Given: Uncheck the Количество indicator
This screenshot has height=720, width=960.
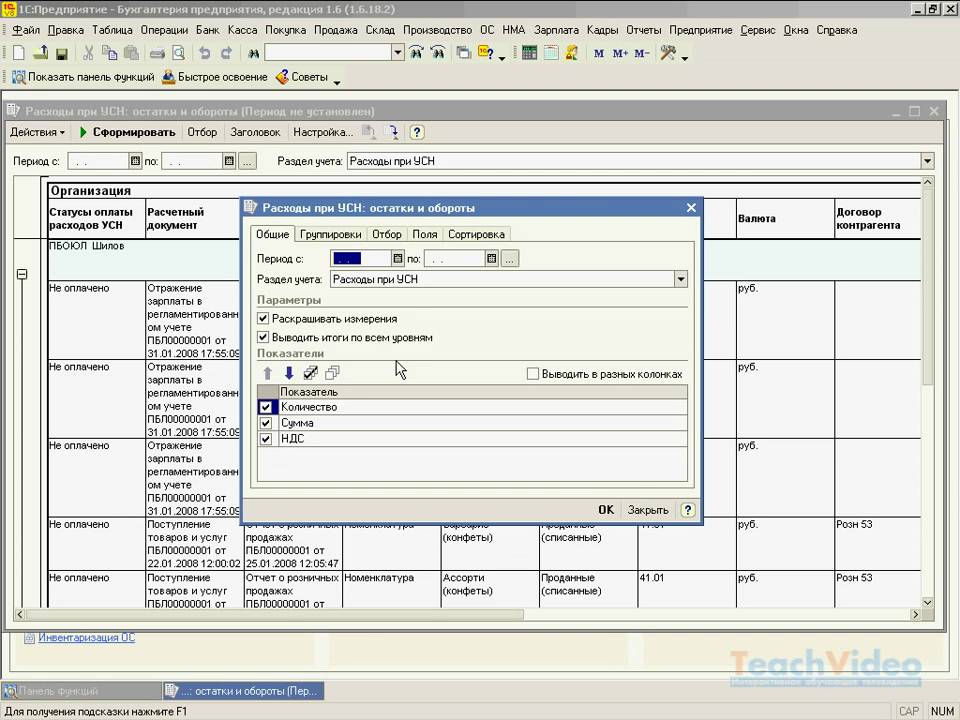Looking at the screenshot, I should coord(266,407).
